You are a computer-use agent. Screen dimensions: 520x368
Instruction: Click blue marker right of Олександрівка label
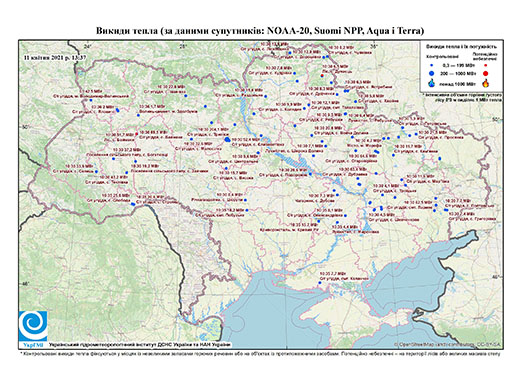(345, 216)
